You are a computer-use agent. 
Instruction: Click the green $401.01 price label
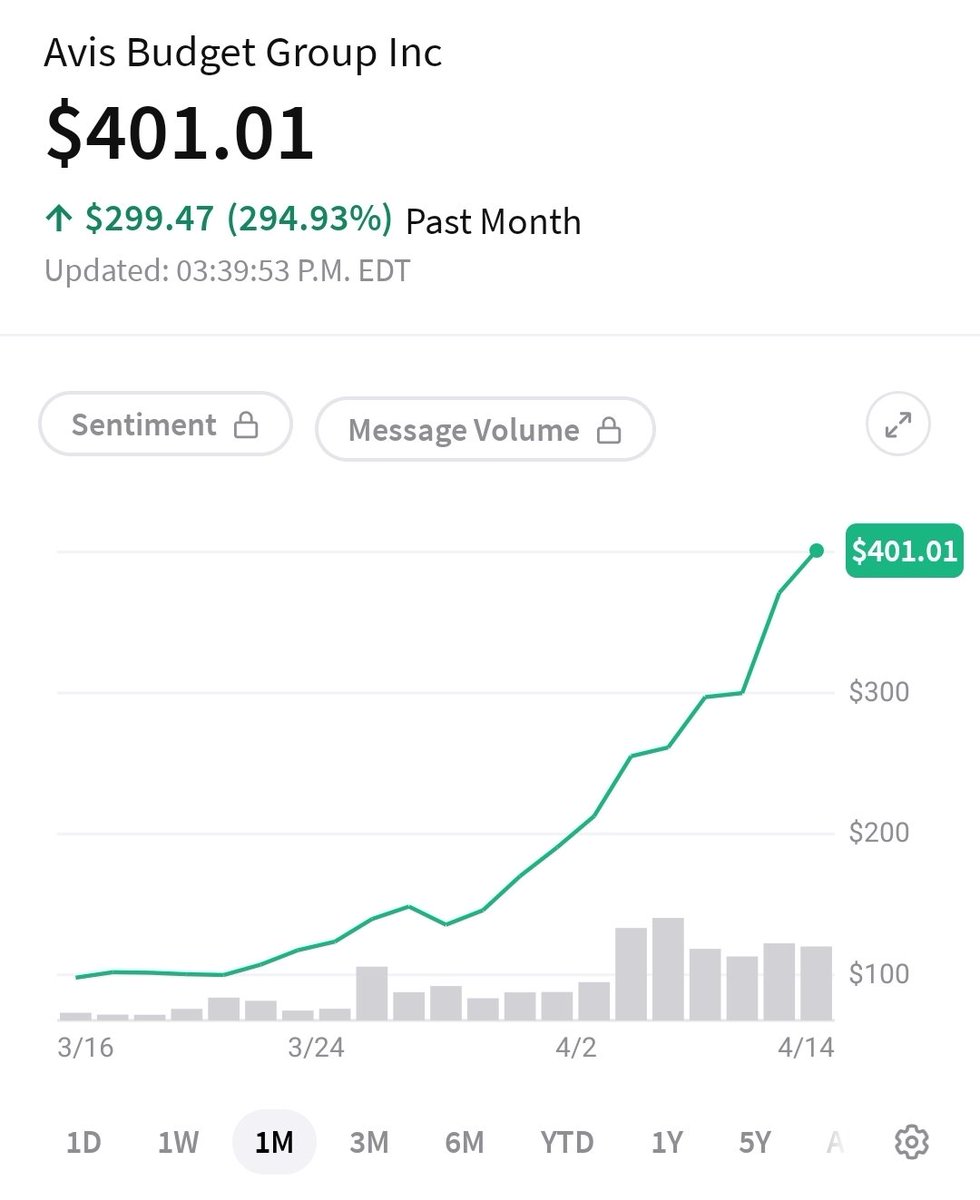(x=905, y=551)
